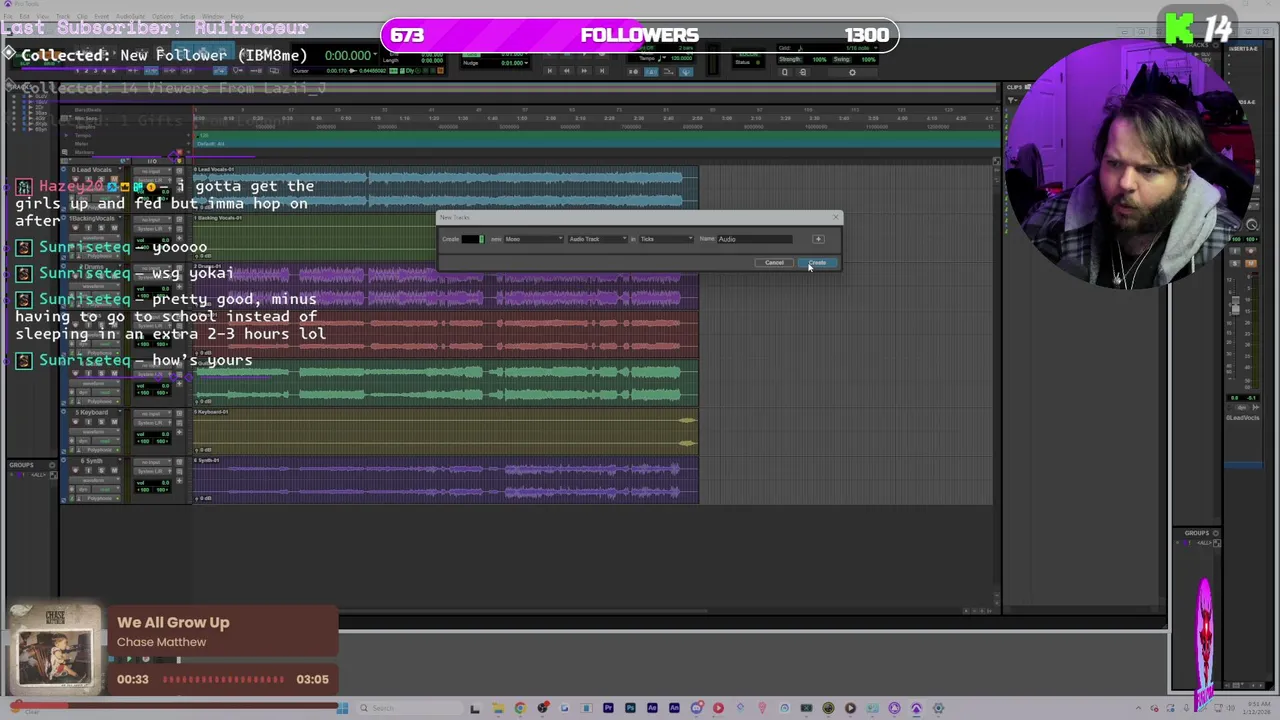Viewport: 1280px width, 720px height.
Task: Open the gear settings app in the taskbar
Action: (938, 708)
